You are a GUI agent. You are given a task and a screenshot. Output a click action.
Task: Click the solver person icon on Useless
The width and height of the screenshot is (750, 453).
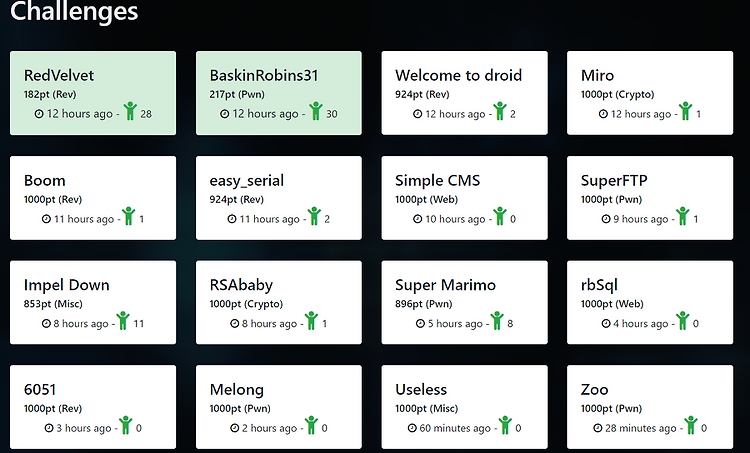505,425
